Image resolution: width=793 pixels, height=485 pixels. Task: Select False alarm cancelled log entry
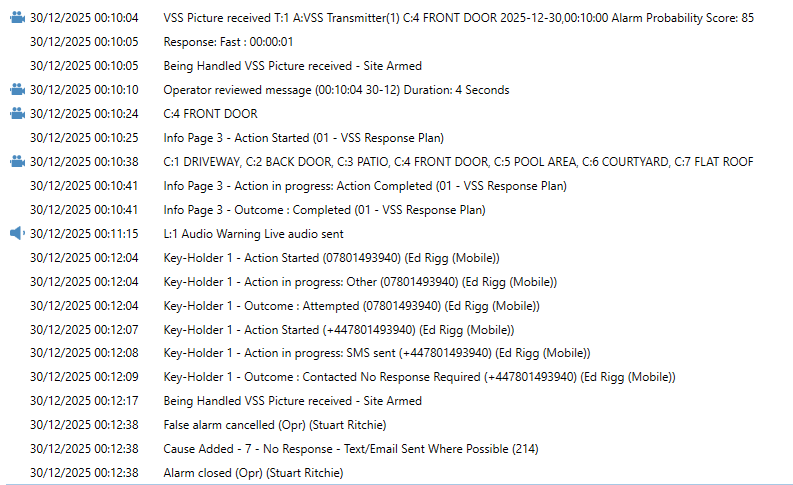(265, 424)
